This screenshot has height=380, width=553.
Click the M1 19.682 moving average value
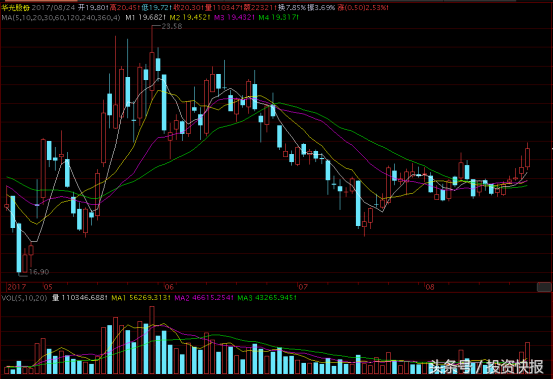pos(145,17)
